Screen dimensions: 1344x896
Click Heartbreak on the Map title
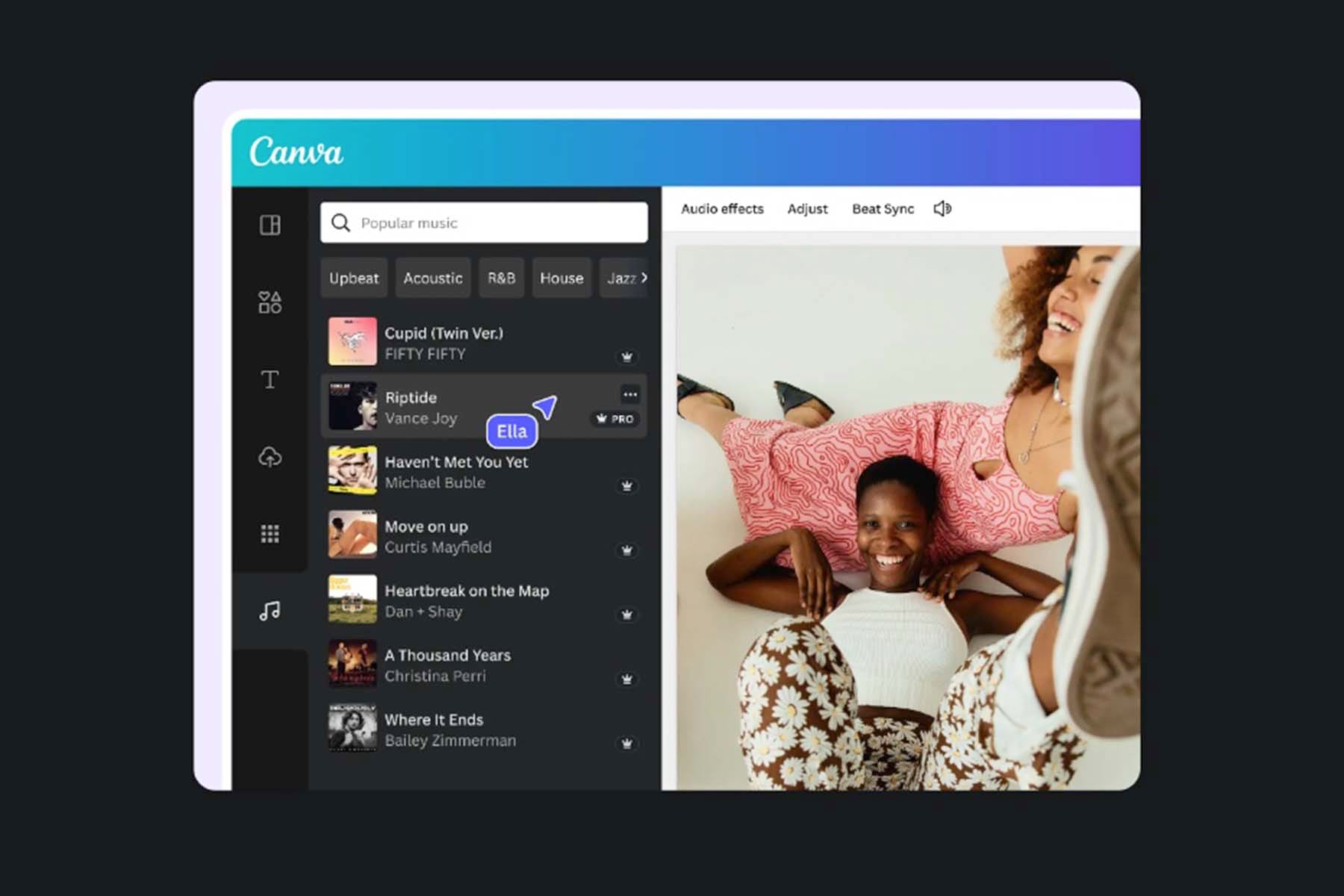467,591
